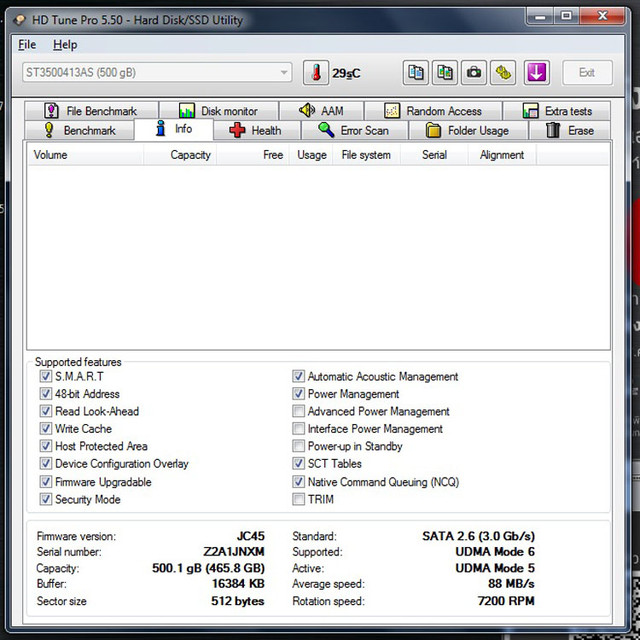Click the Alignment column header
Image resolution: width=640 pixels, height=640 pixels.
(x=502, y=155)
